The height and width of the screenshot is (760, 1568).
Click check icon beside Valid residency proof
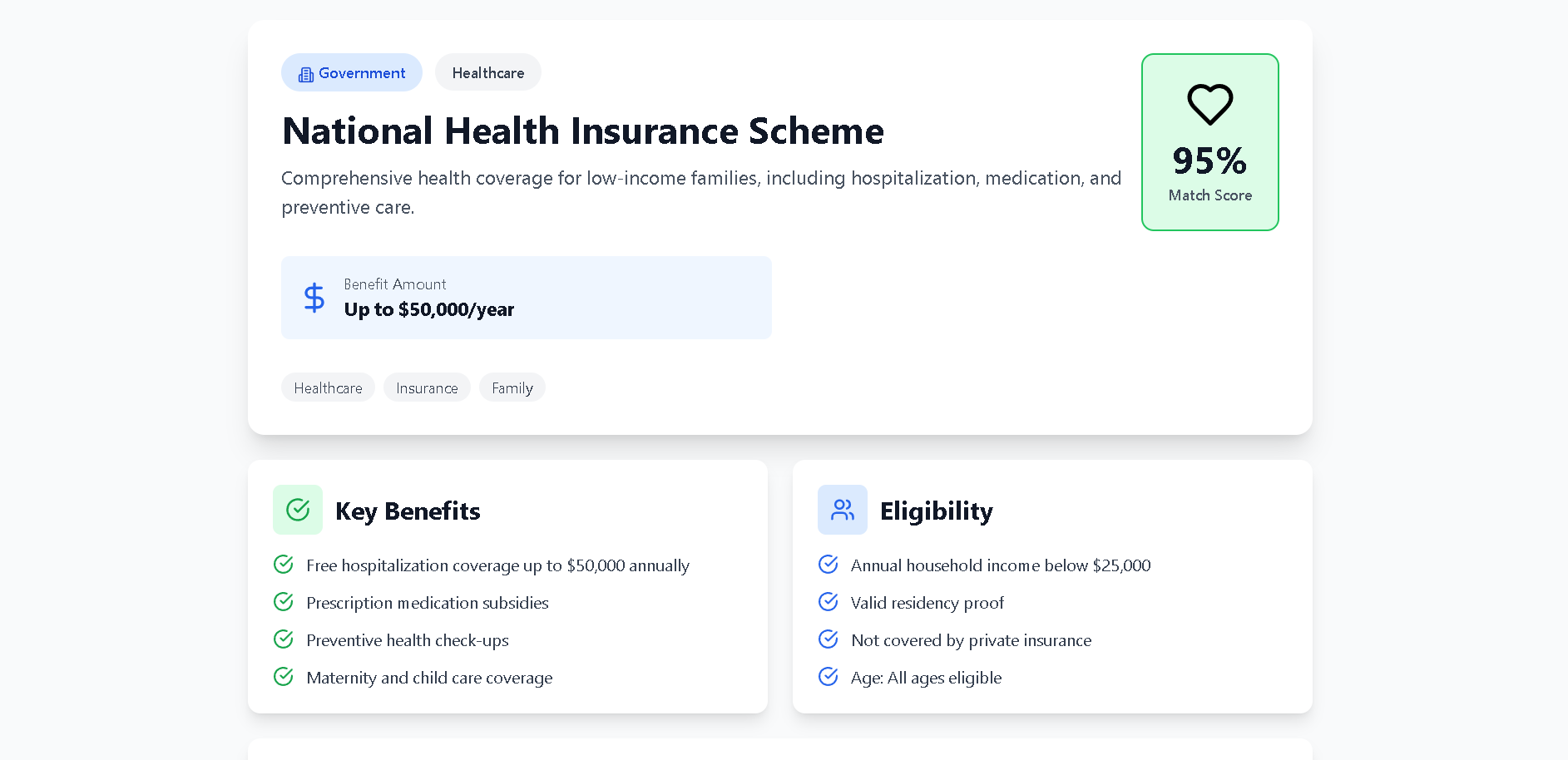click(829, 602)
